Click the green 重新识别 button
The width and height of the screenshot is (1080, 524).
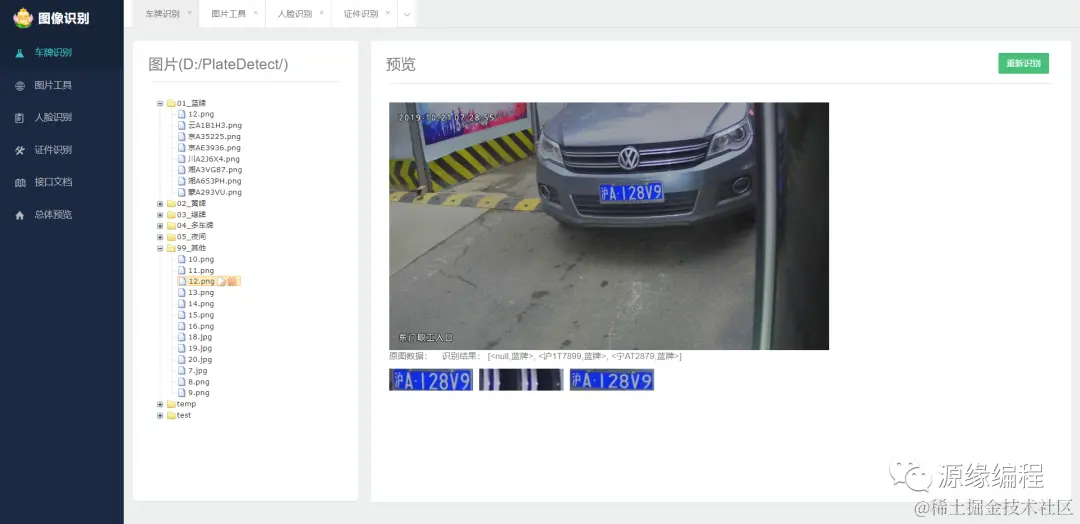[1024, 63]
